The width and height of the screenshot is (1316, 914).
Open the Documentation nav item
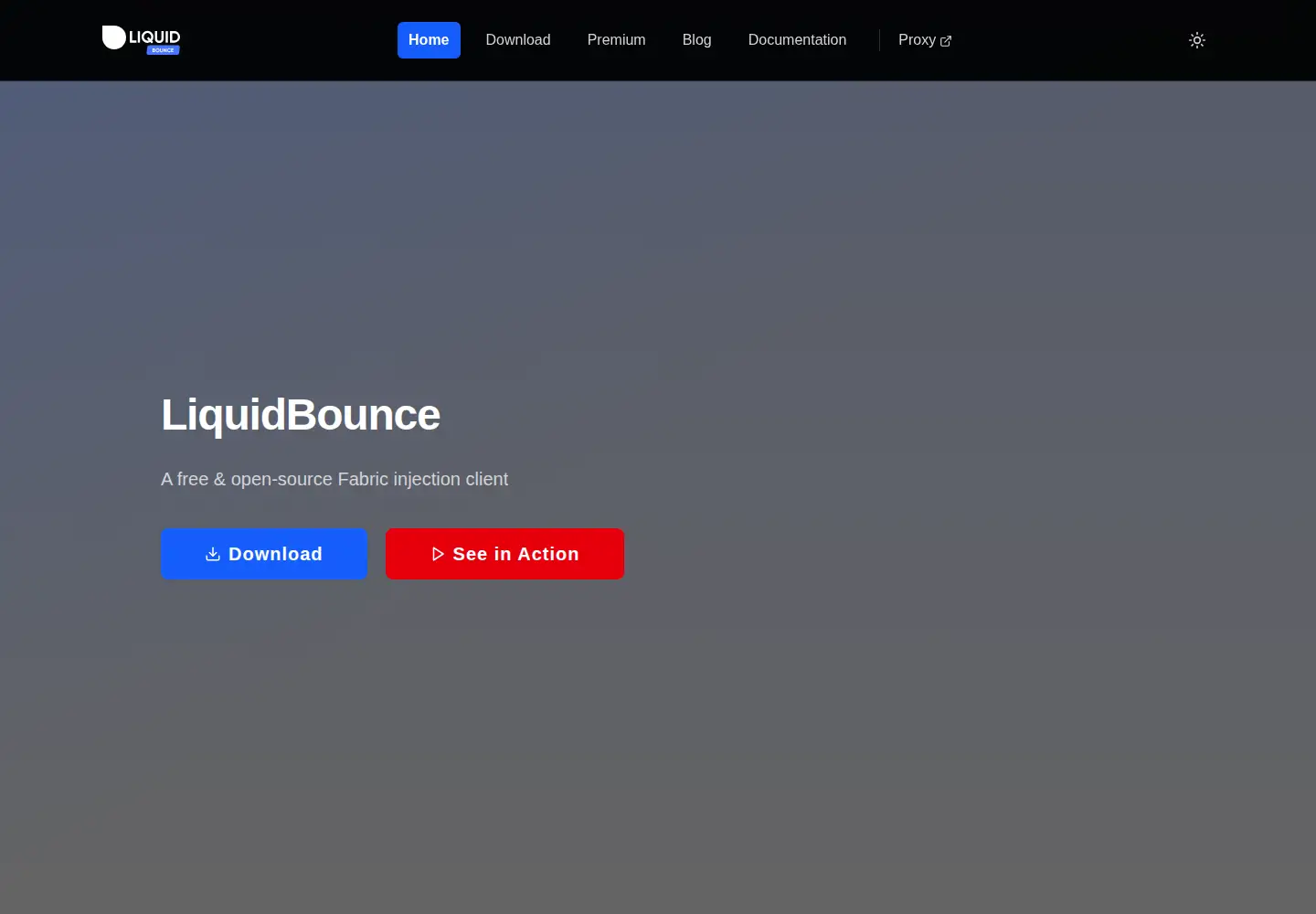(x=797, y=40)
